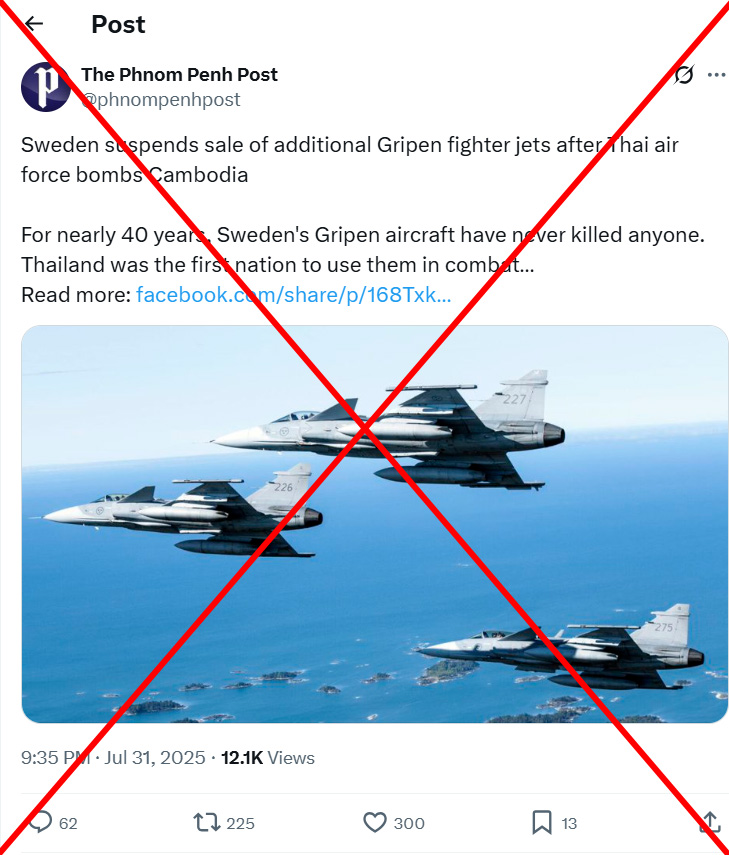This screenshot has width=729, height=855.
Task: Open The Phnom Penh Post display name
Action: 179,75
